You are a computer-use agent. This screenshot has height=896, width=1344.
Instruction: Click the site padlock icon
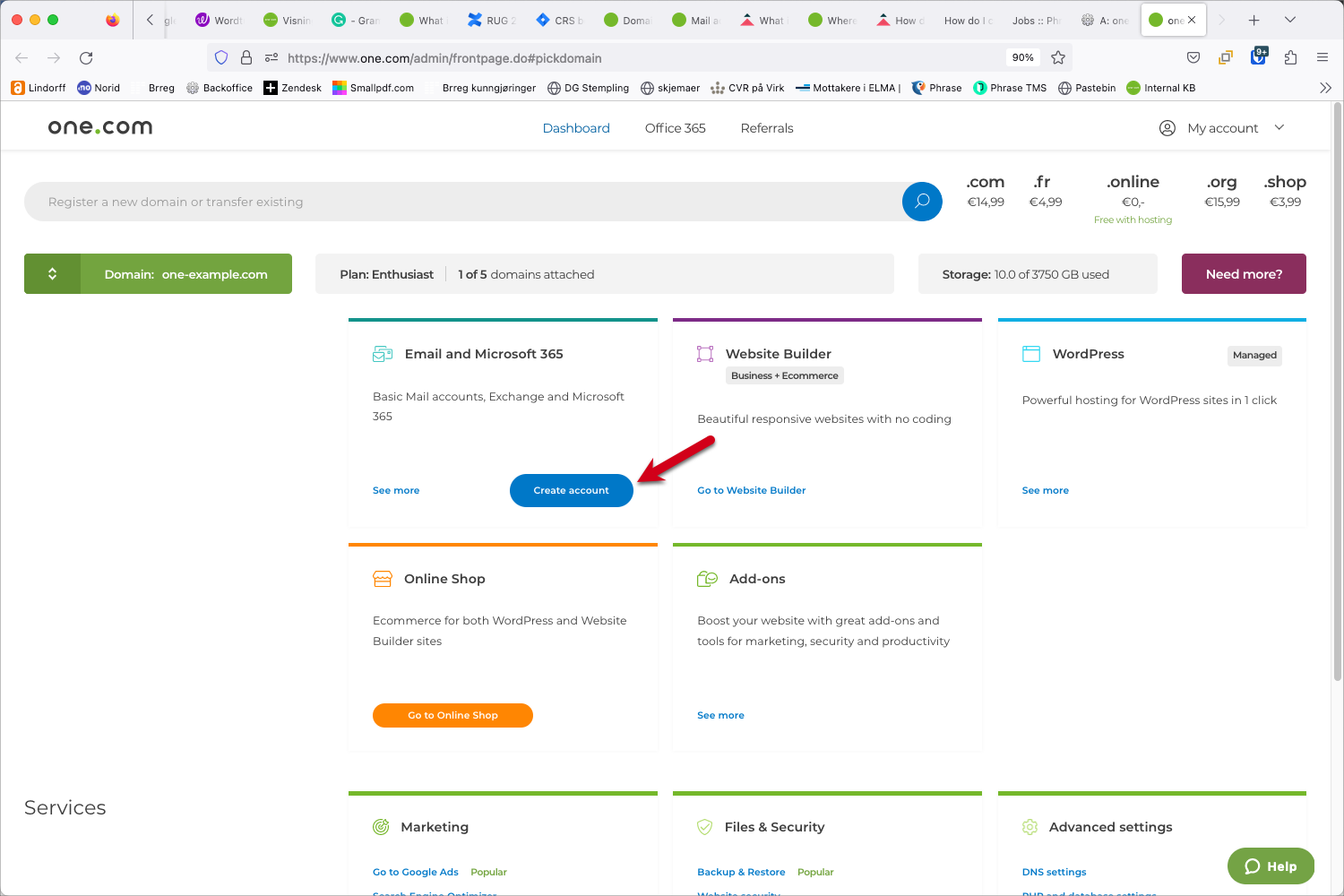pyautogui.click(x=246, y=57)
